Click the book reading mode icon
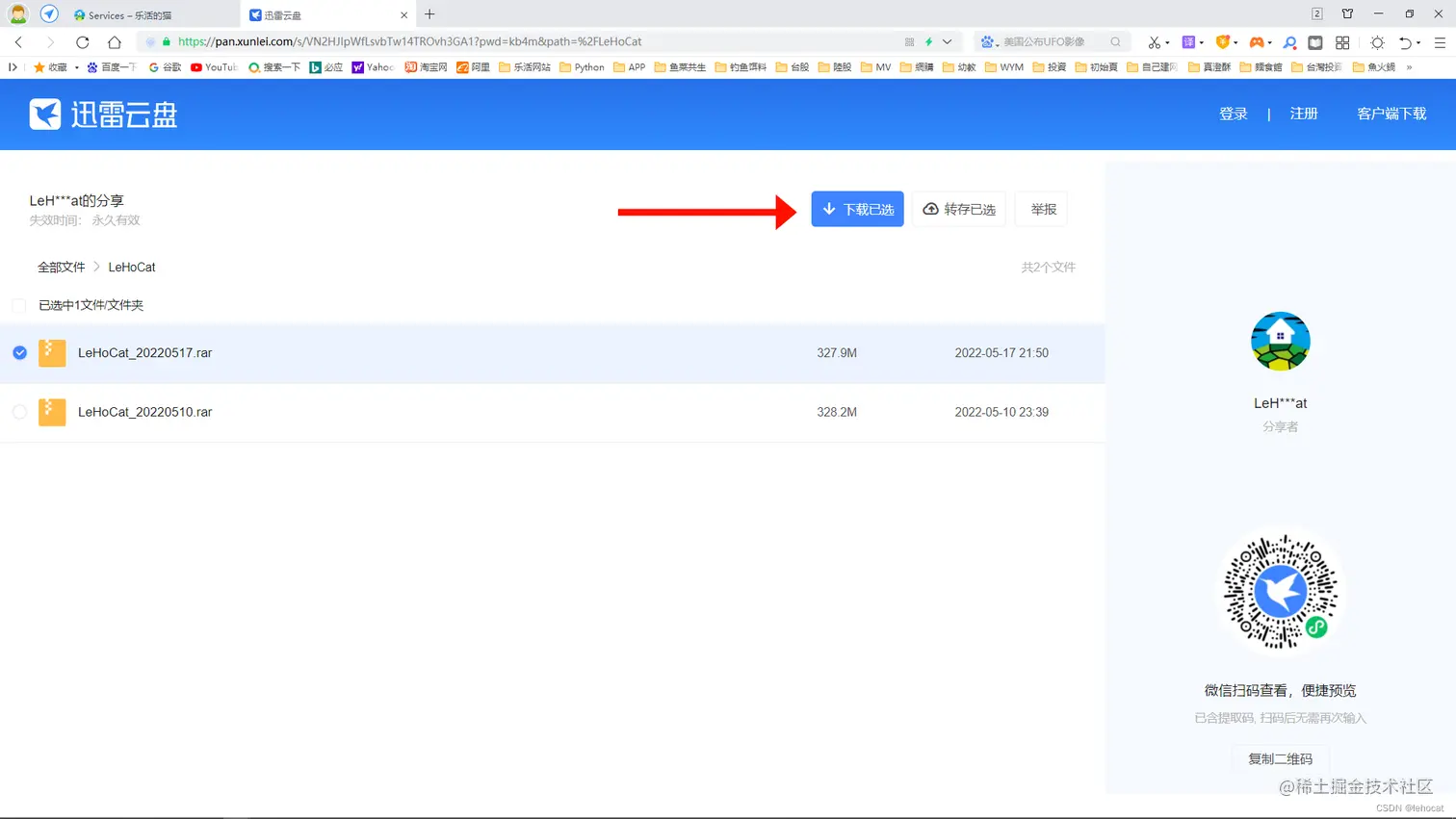 [x=1315, y=42]
